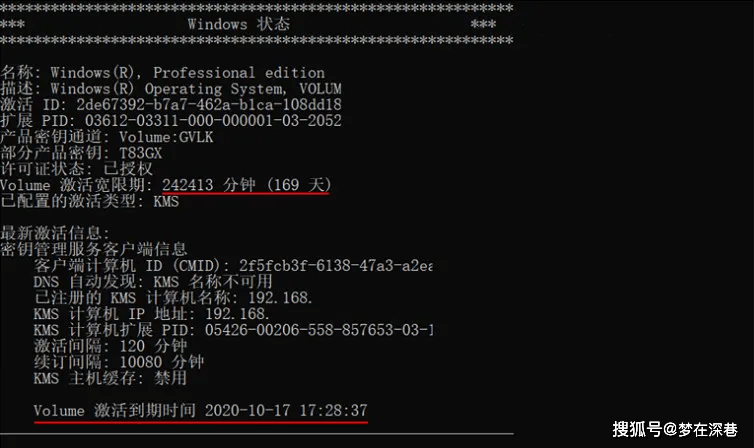The width and height of the screenshot is (754, 448).
Task: Click the partial product key T83GX
Action: [140, 153]
